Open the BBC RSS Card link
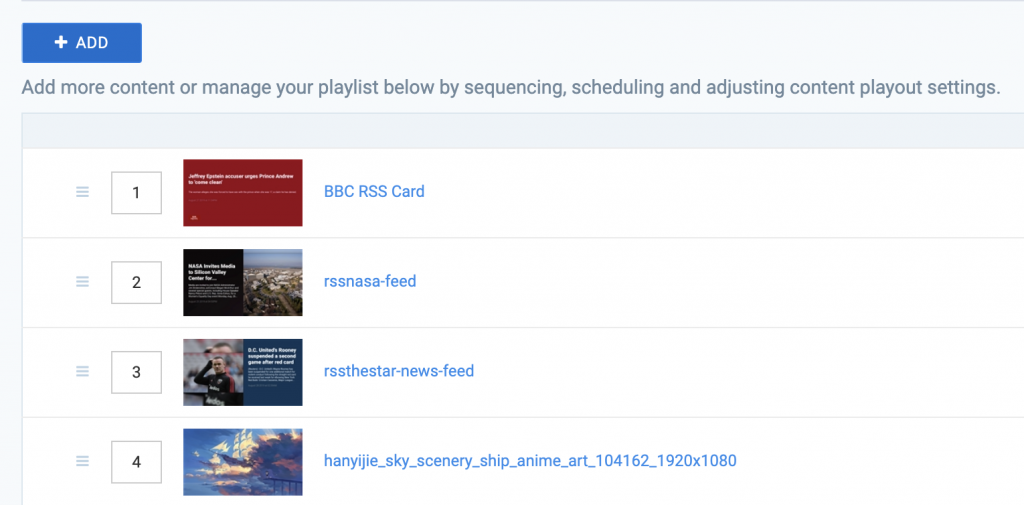 click(x=374, y=191)
